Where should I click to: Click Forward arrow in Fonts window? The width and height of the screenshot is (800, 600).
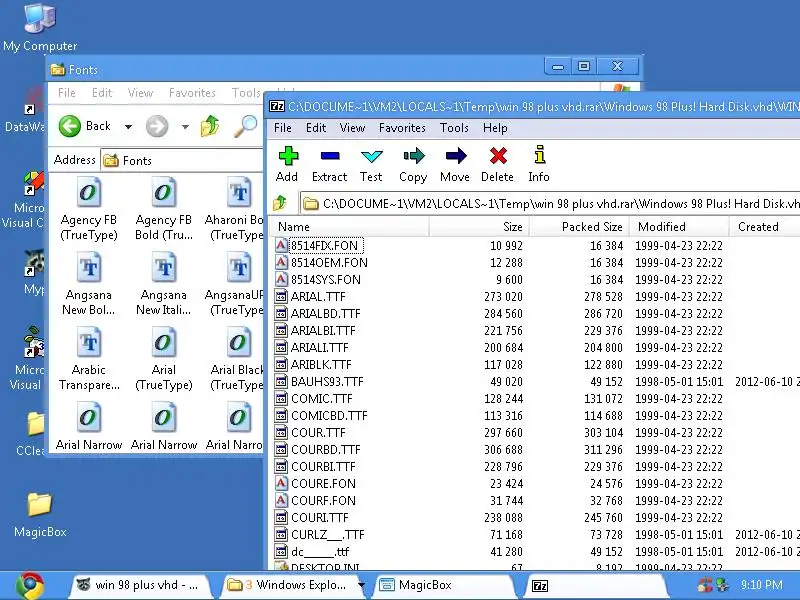pos(157,126)
